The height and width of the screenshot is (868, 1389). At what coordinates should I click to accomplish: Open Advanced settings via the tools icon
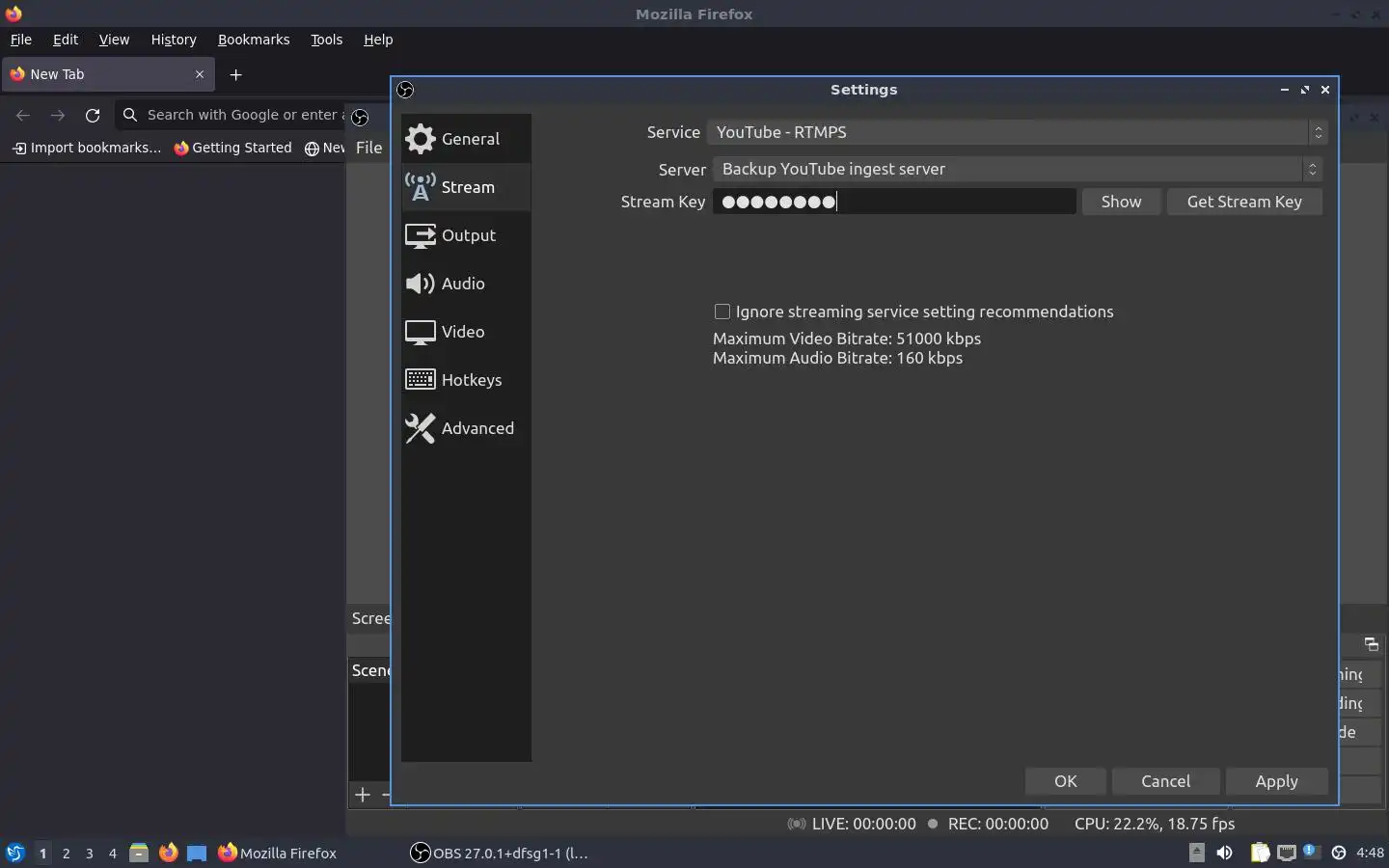[x=420, y=428]
